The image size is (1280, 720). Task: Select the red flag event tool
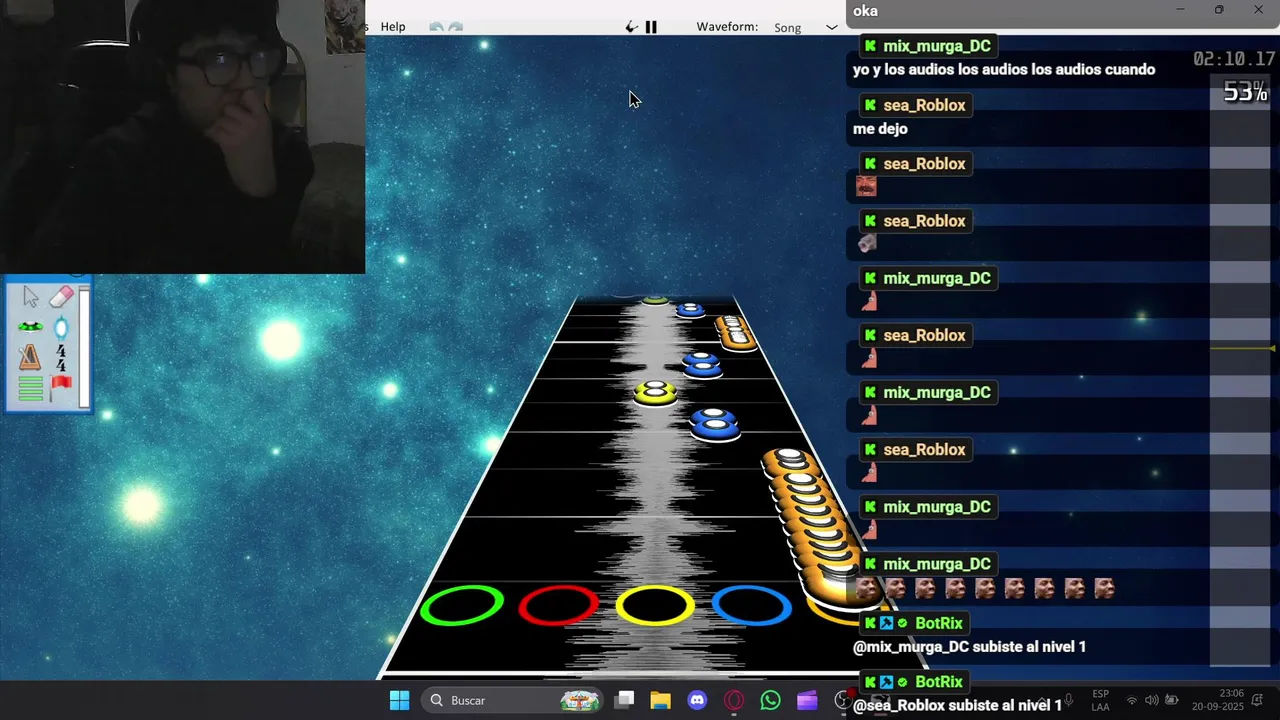pos(61,386)
